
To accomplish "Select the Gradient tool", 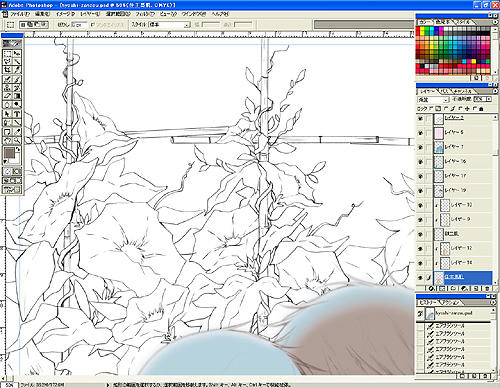I will [x=17, y=96].
